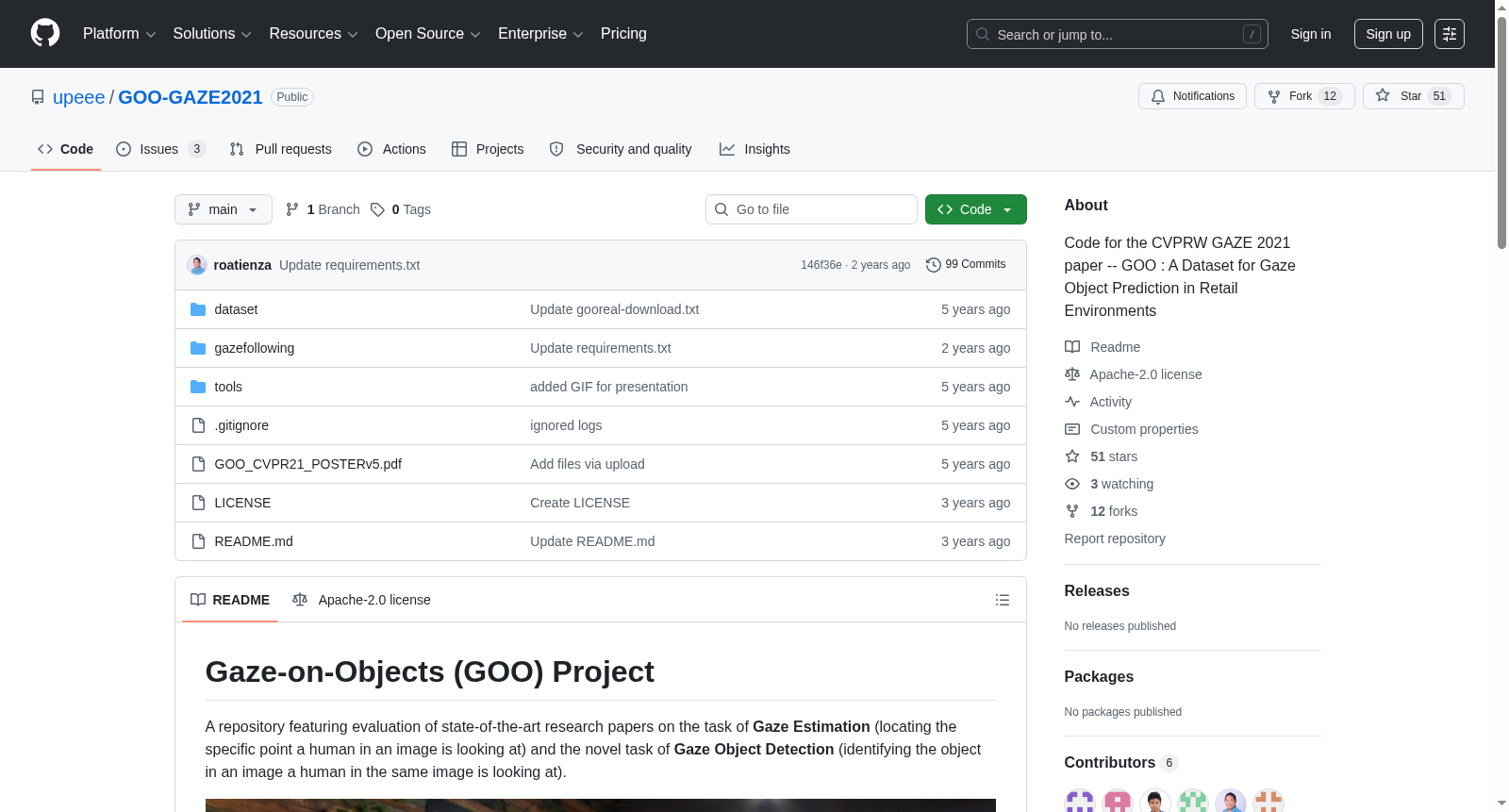
Task: Click the LICENSE file icon
Action: [198, 503]
